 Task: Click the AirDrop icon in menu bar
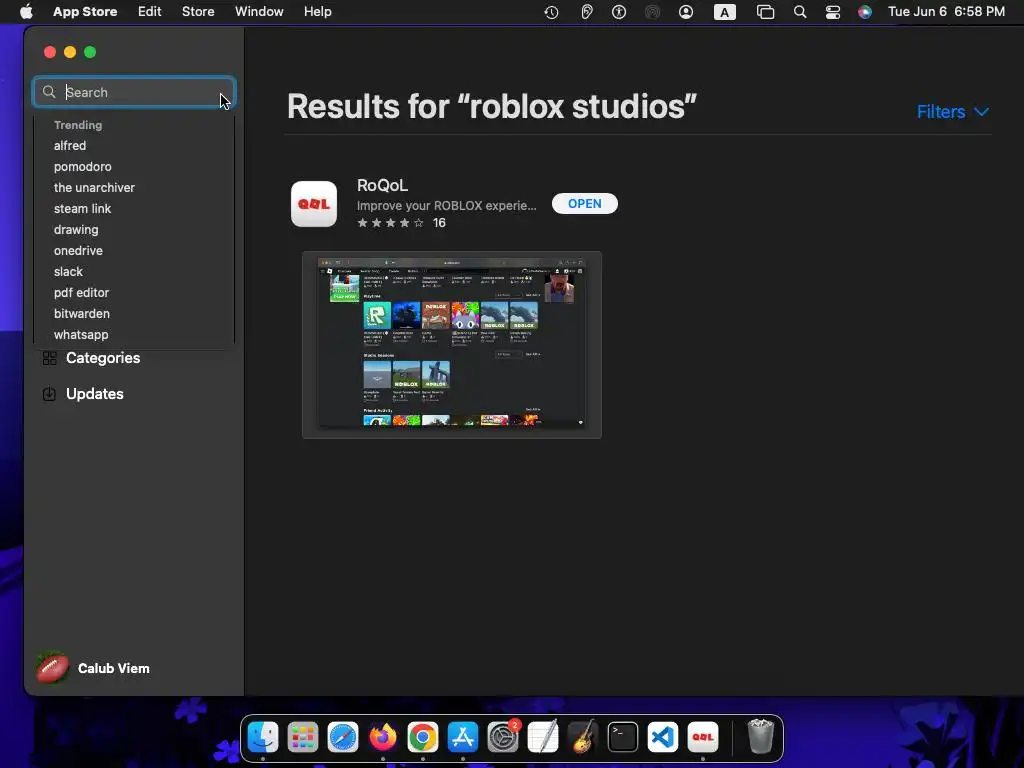tap(652, 12)
